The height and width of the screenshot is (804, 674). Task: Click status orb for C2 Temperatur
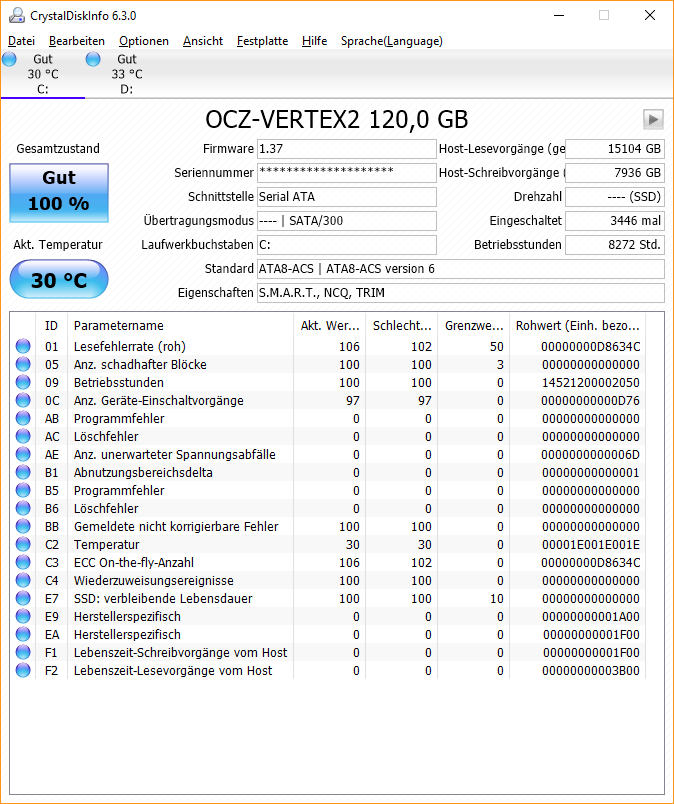[23, 544]
